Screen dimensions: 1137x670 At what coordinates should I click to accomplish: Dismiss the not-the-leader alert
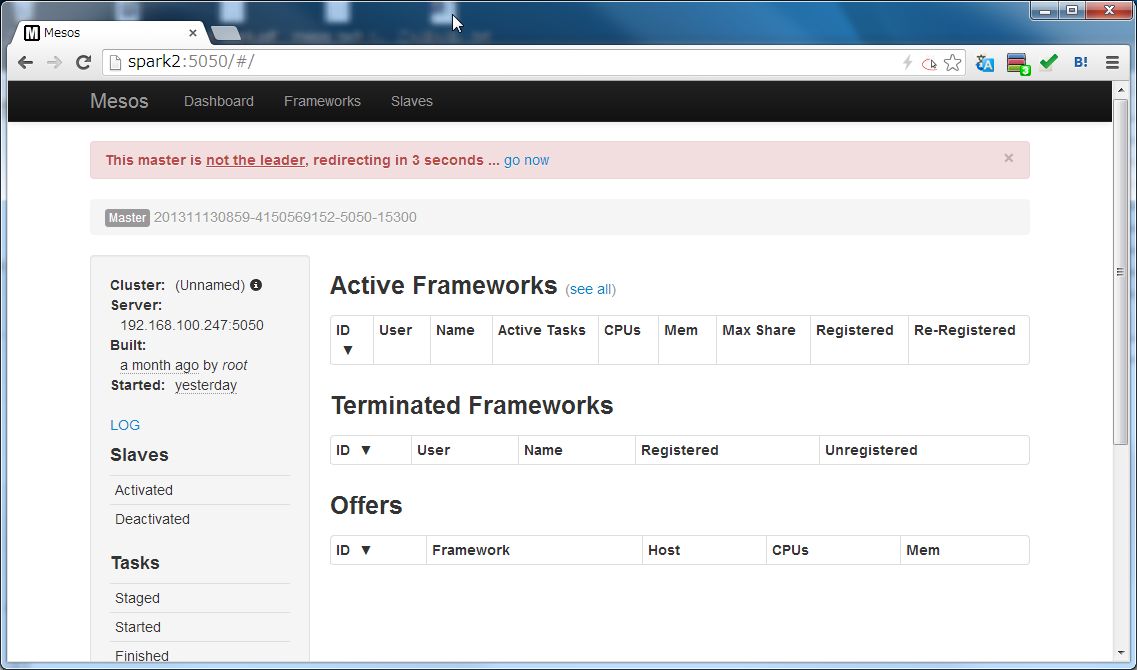[1009, 158]
